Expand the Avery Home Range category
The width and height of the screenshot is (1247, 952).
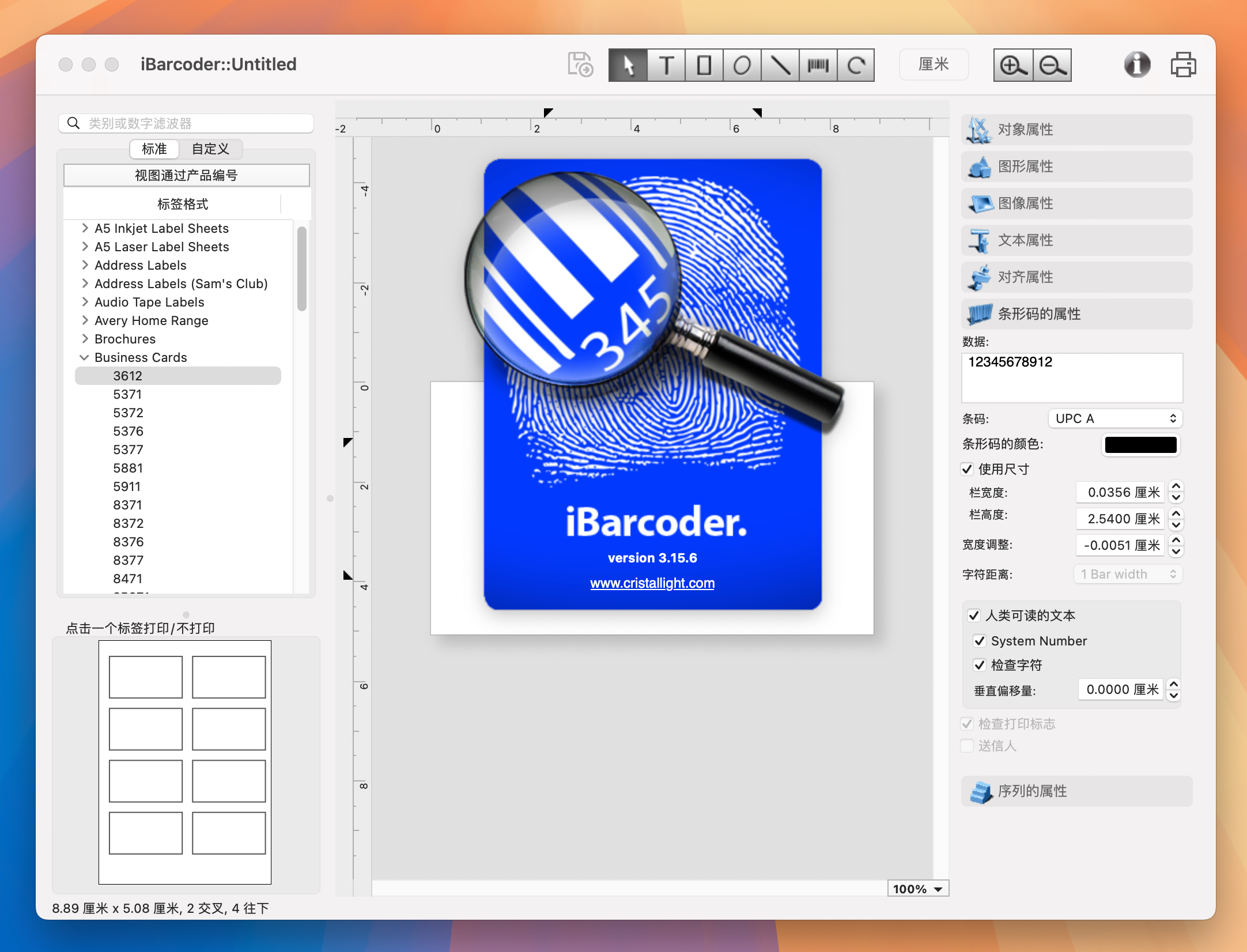pyautogui.click(x=85, y=320)
